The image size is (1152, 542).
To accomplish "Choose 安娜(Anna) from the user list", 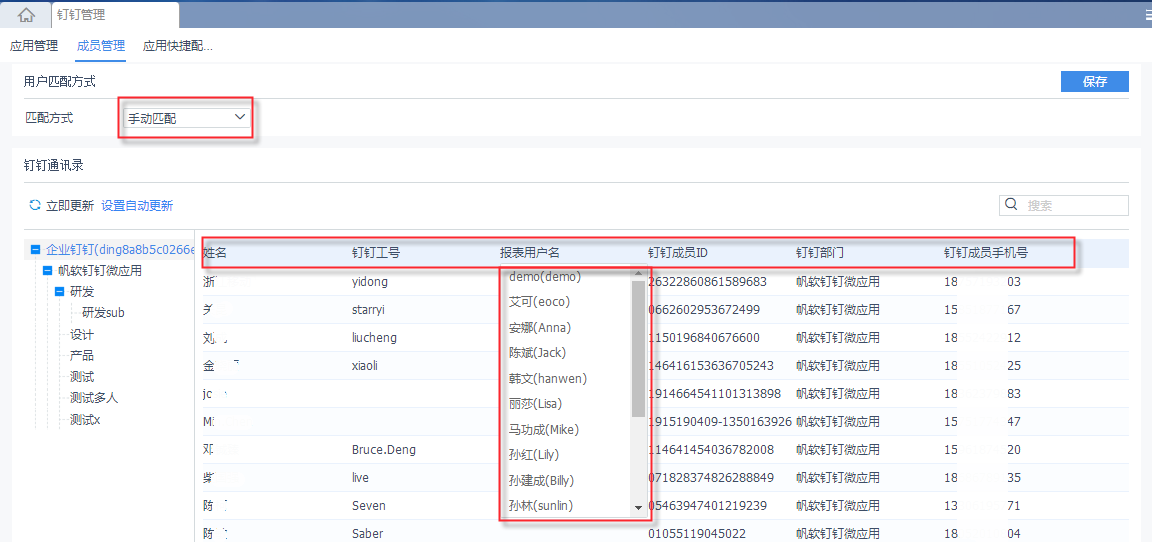I will [539, 328].
